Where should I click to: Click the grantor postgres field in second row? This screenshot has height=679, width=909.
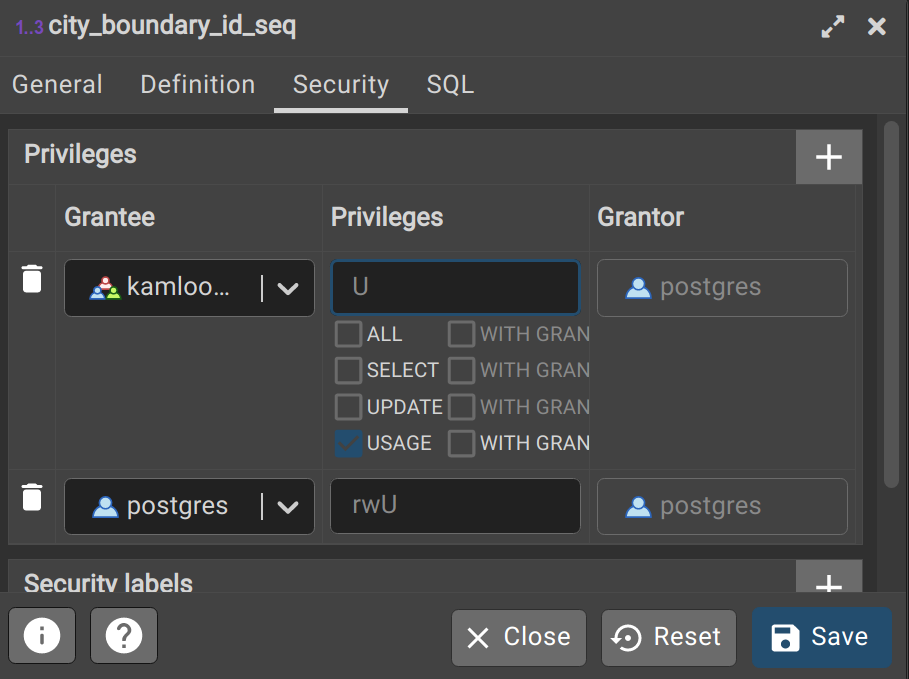(722, 506)
